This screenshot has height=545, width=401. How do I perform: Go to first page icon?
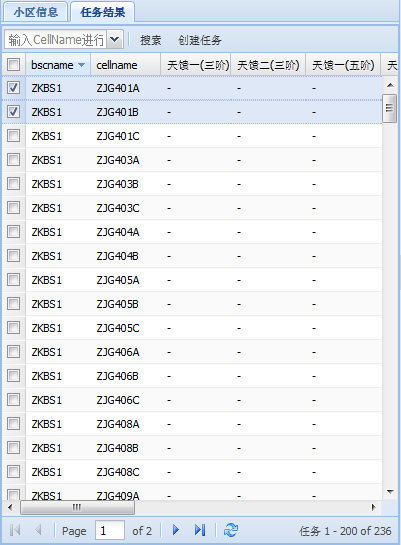point(15,530)
